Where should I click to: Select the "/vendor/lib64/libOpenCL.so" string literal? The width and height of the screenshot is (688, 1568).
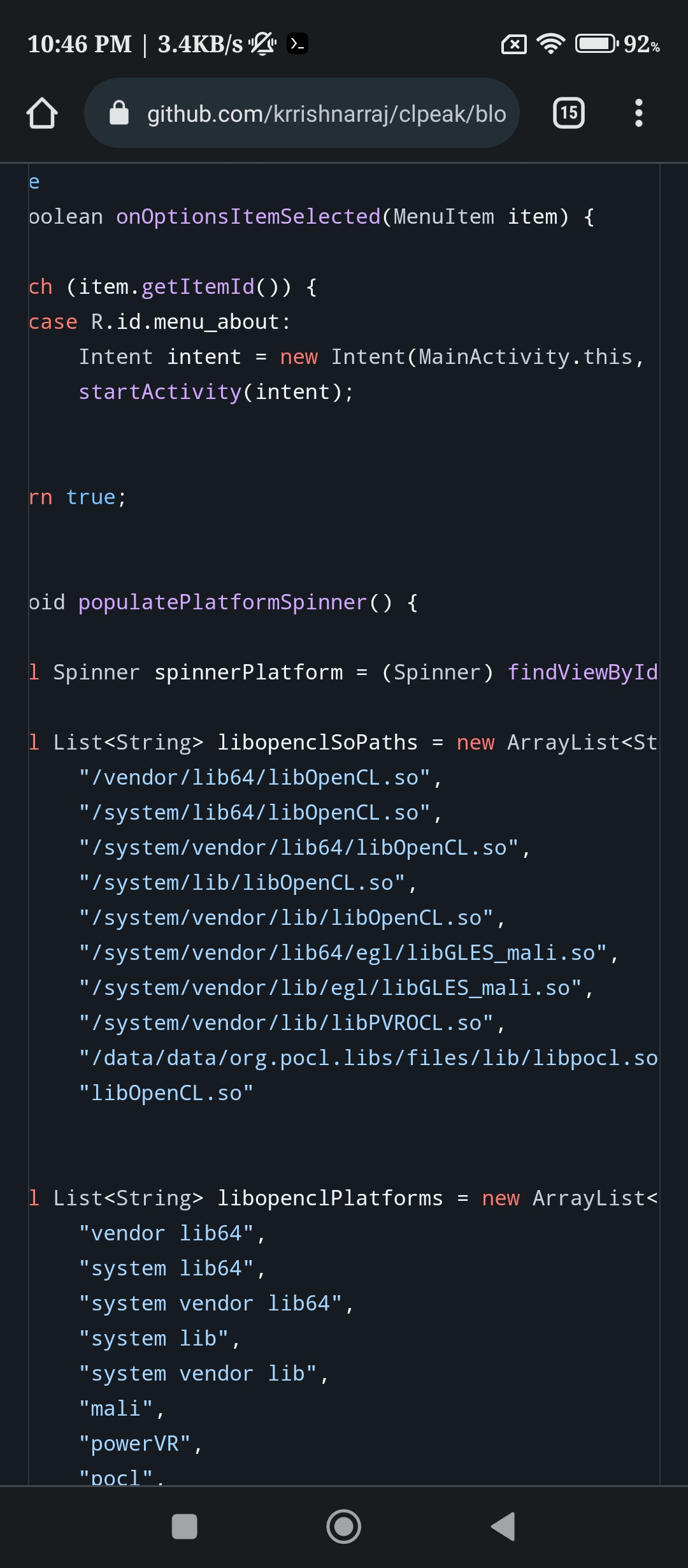[258, 776]
